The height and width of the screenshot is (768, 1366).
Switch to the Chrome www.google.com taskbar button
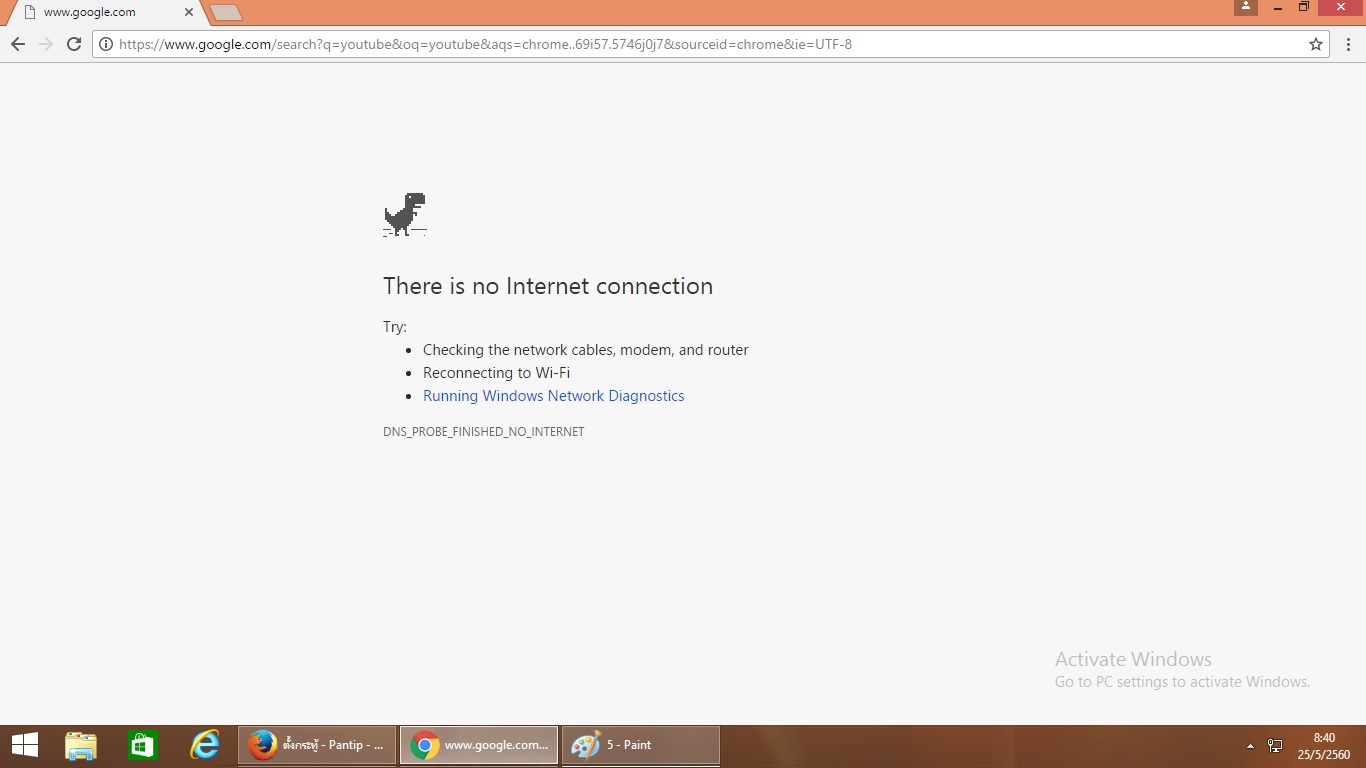(x=479, y=745)
